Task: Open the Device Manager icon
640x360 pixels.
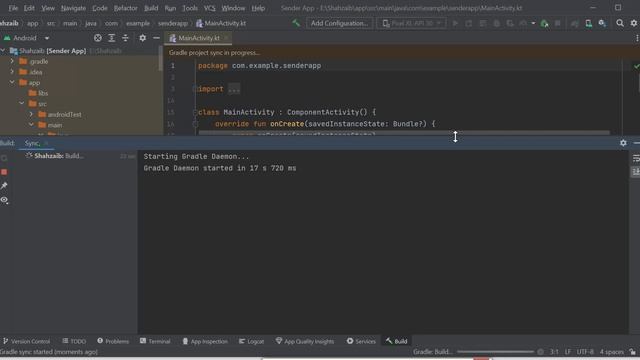Action: coord(589,24)
